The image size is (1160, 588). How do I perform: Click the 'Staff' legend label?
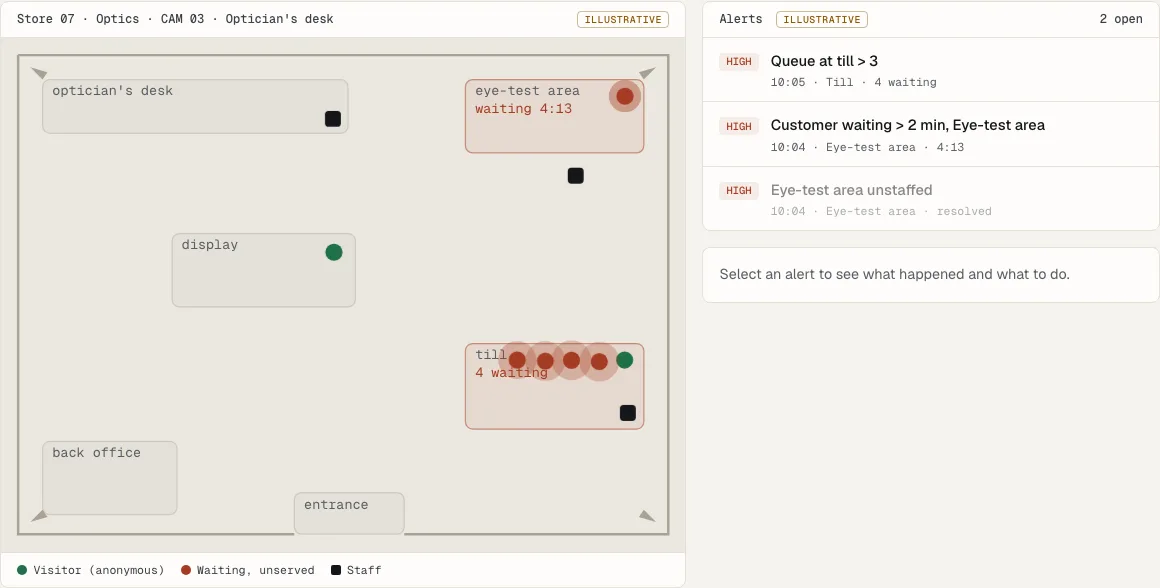tap(364, 570)
